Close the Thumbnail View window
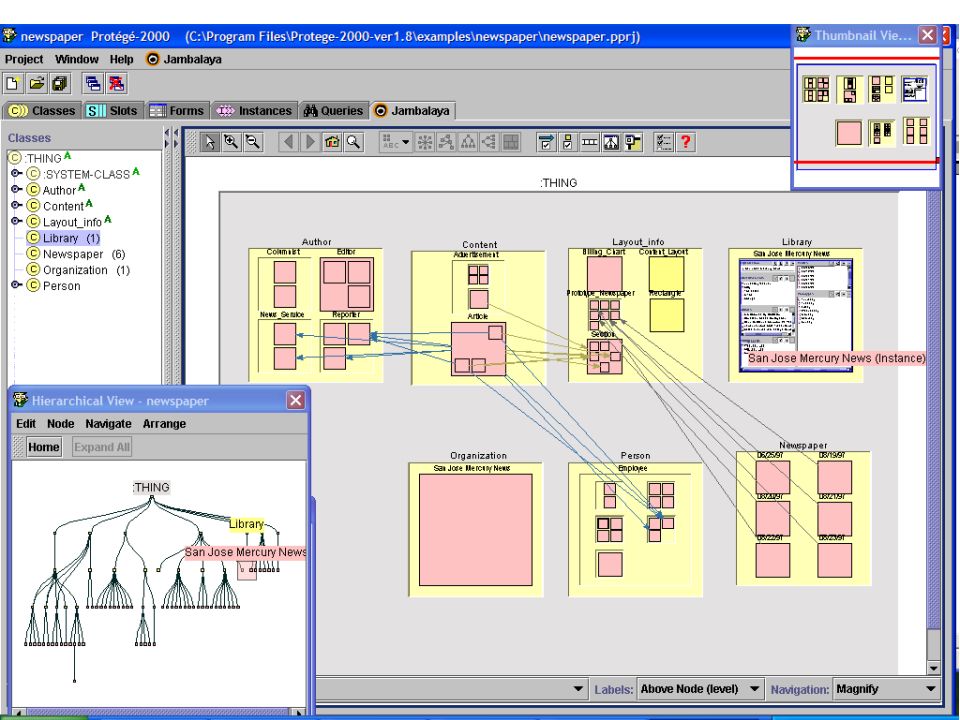Screen dimensions: 960x720 point(928,36)
